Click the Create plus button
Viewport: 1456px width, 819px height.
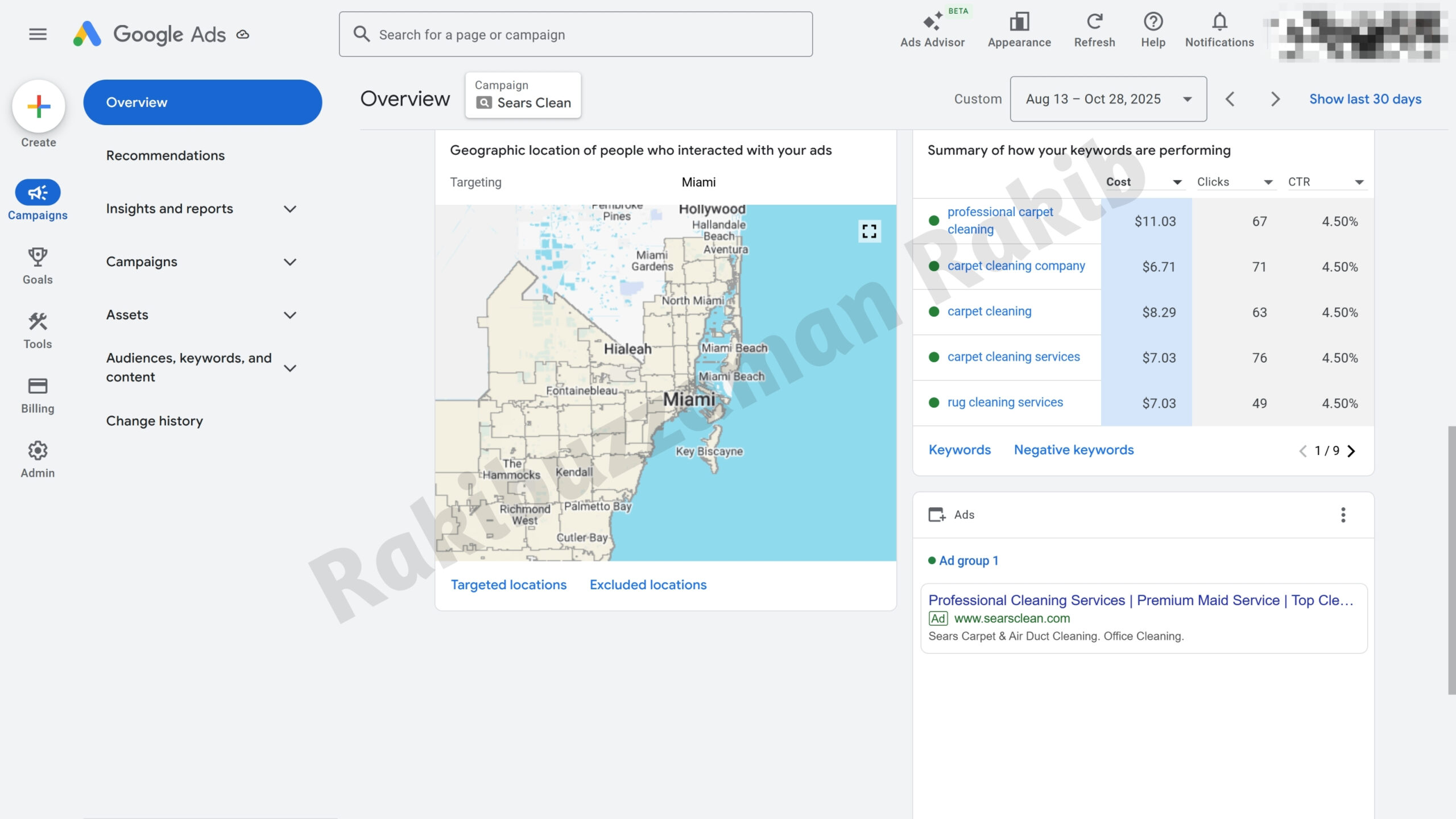pyautogui.click(x=39, y=106)
